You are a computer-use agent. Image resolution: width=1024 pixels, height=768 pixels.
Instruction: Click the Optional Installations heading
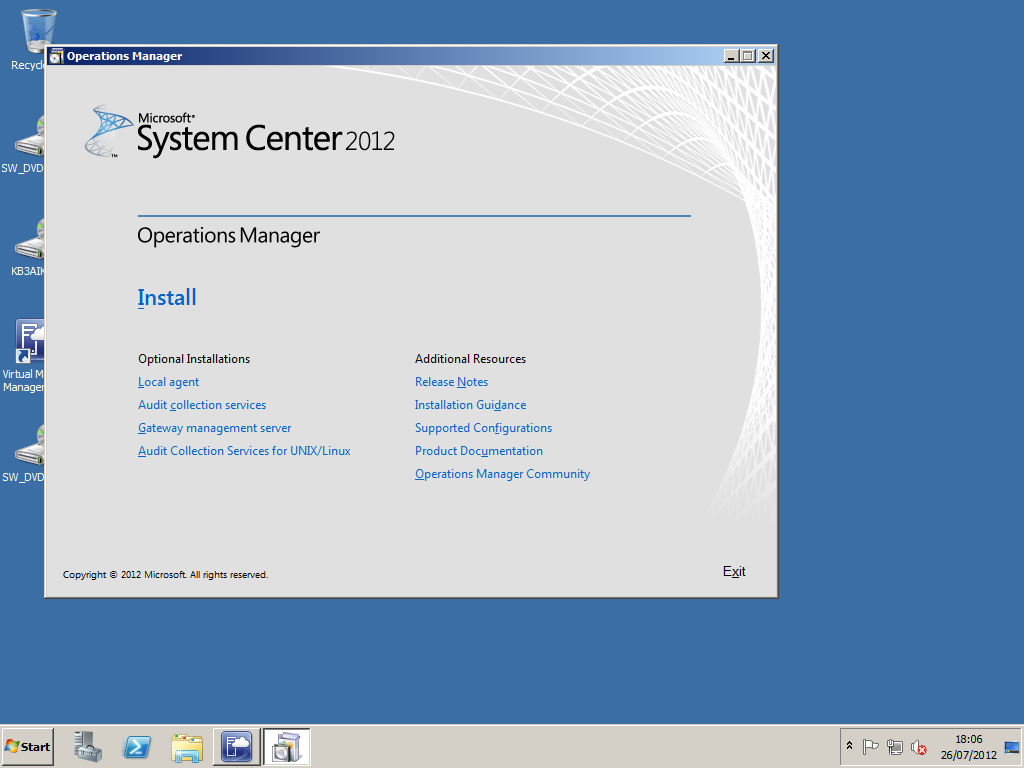194,359
